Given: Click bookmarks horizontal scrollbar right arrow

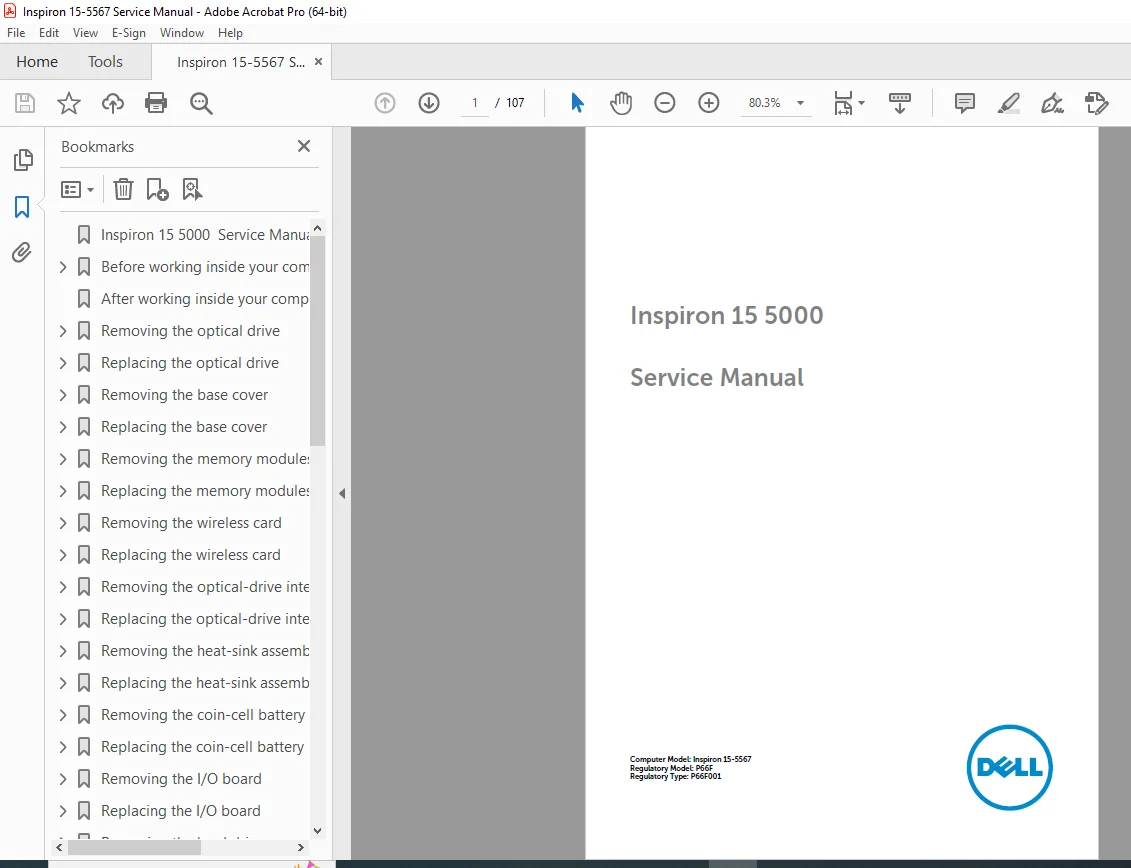Looking at the screenshot, I should pos(301,847).
